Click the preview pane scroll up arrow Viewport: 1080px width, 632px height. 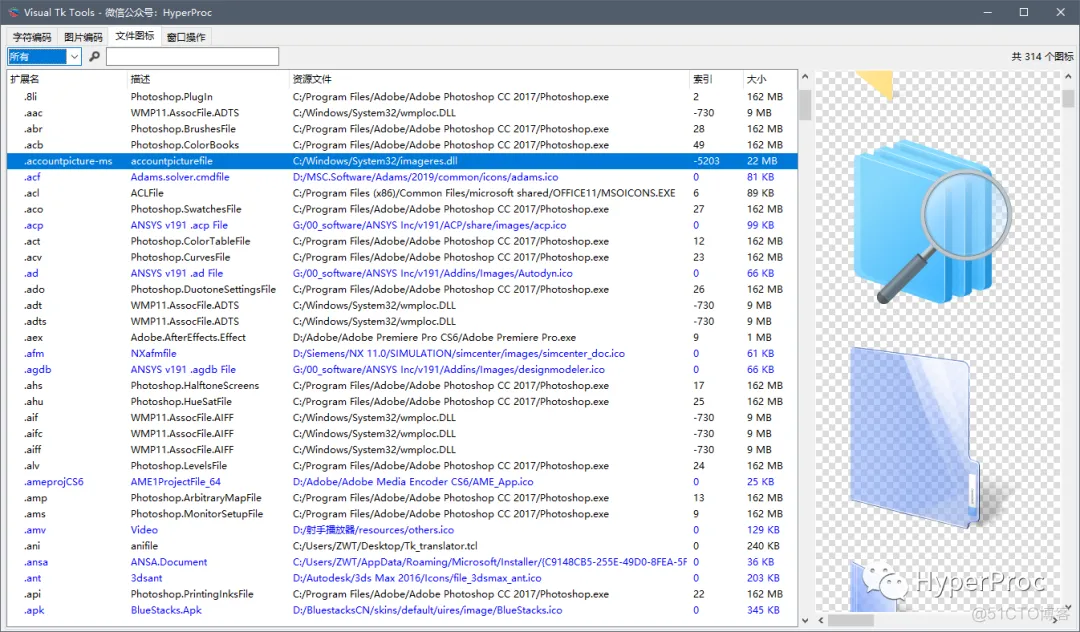1068,77
